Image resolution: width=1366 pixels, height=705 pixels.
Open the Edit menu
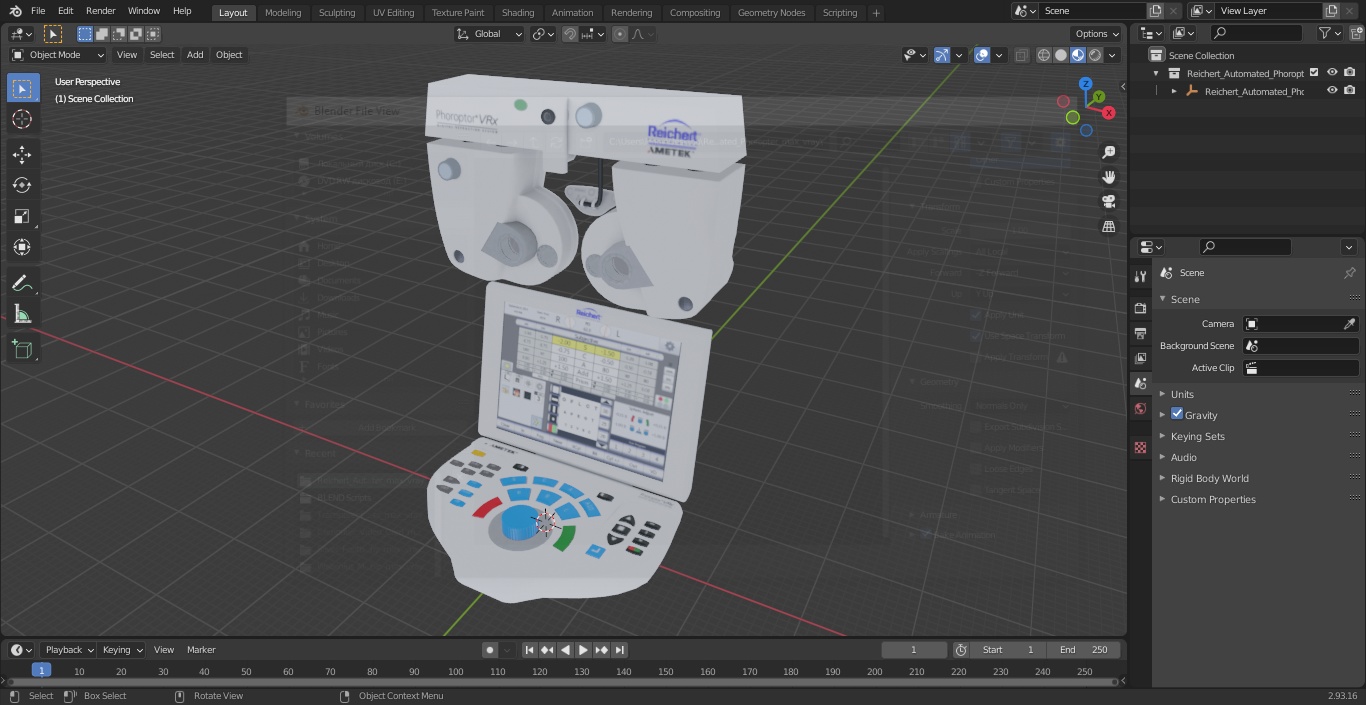tap(65, 11)
